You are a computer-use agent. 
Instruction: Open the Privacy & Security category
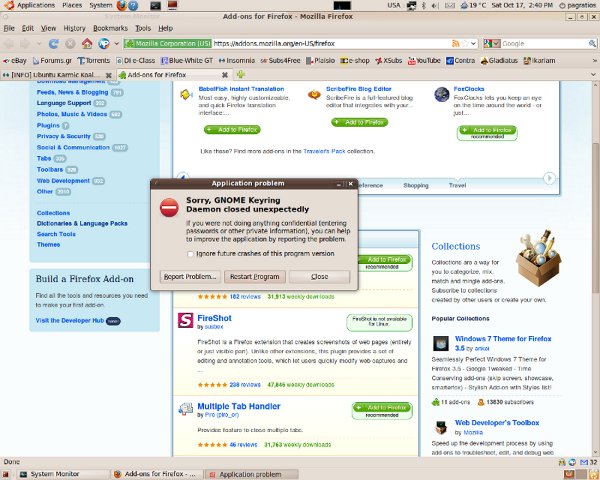point(64,136)
